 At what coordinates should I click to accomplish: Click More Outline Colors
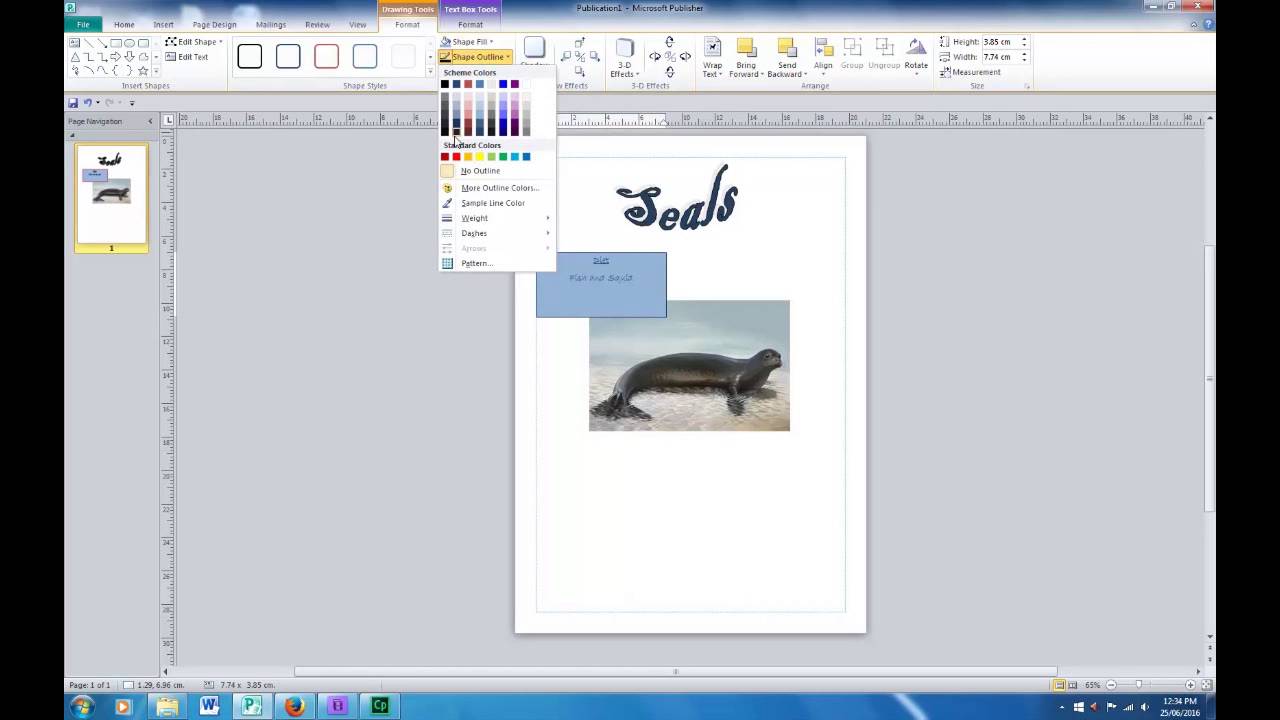(499, 188)
